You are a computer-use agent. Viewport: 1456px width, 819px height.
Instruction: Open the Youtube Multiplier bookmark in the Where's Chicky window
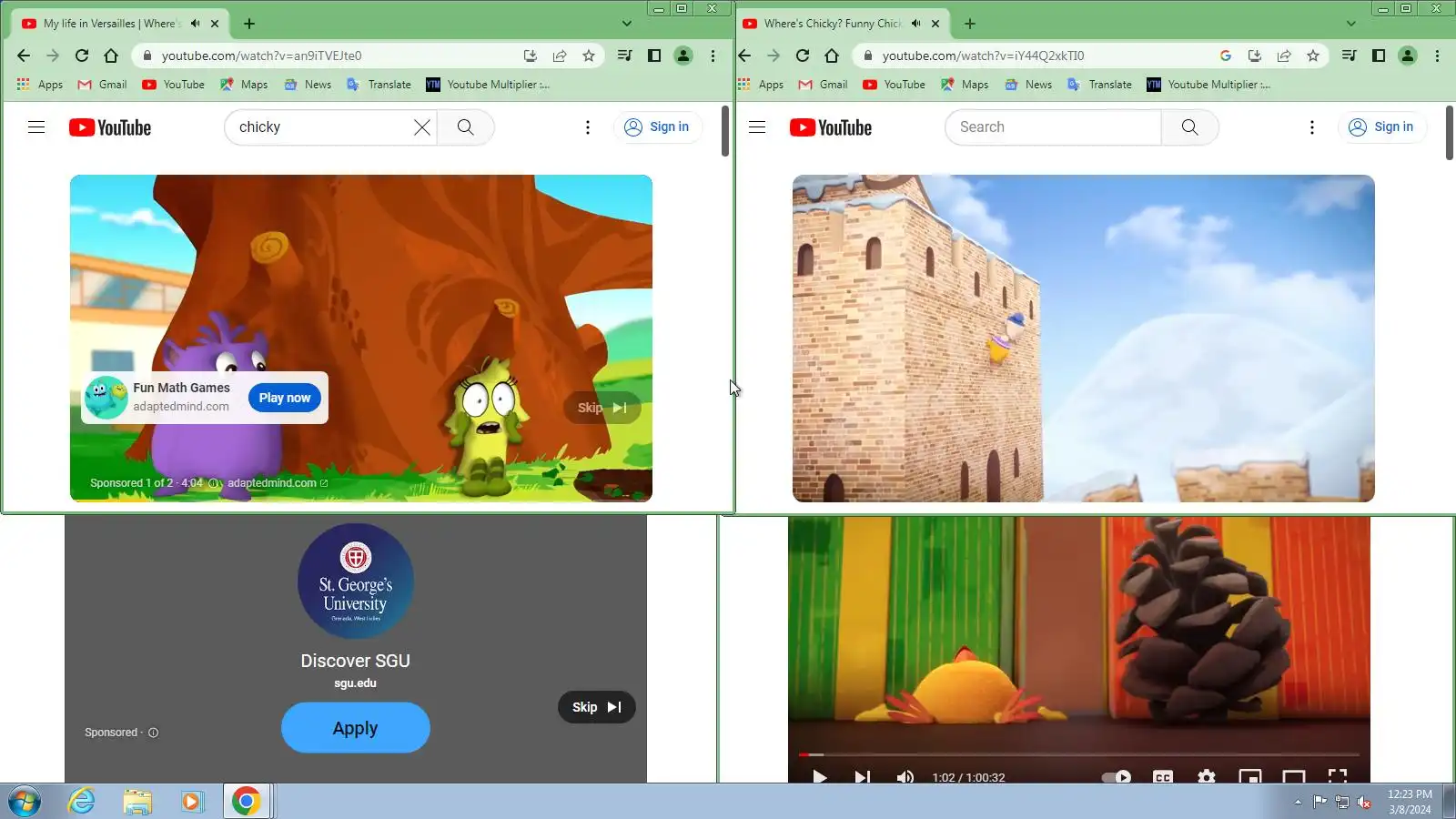[x=1208, y=85]
